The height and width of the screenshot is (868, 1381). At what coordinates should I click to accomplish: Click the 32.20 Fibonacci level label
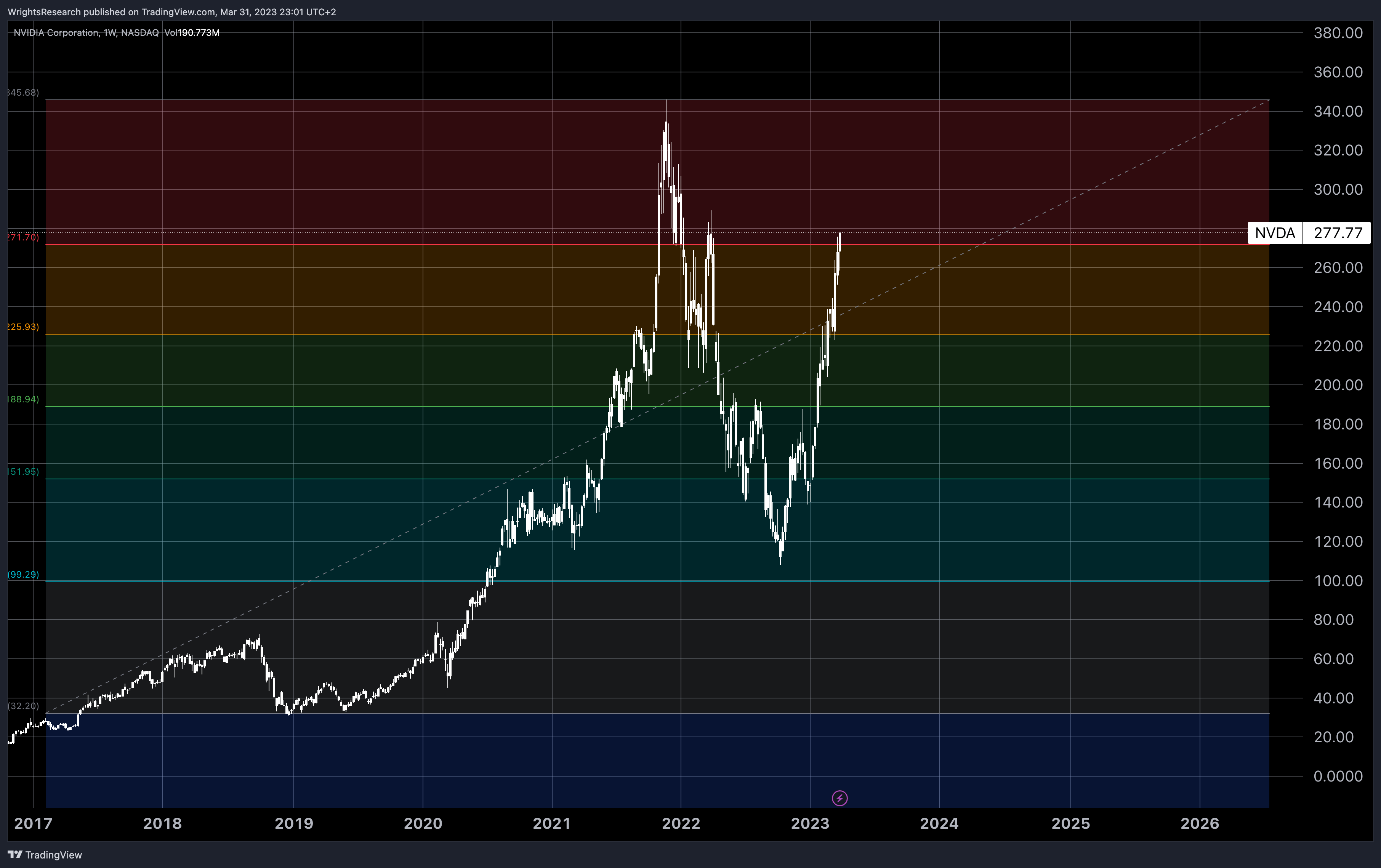(23, 706)
